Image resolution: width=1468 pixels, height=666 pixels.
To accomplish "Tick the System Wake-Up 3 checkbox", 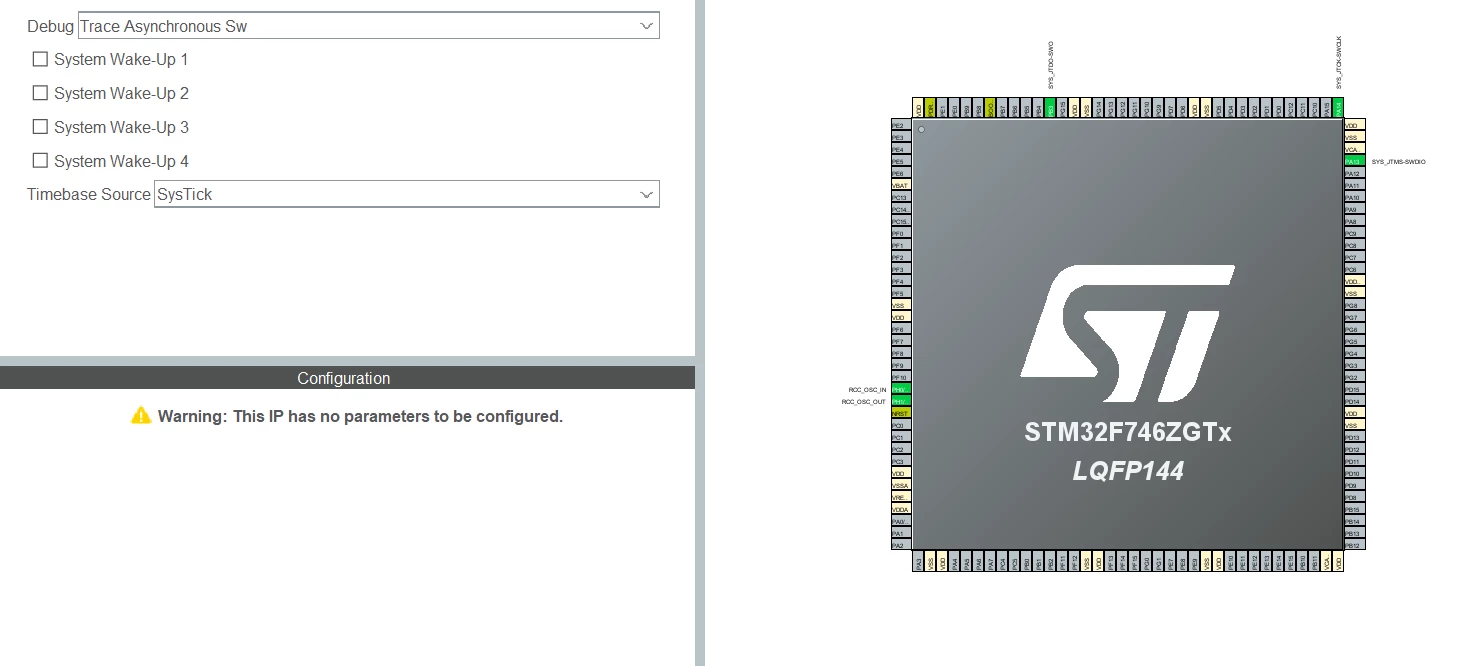I will 40,127.
